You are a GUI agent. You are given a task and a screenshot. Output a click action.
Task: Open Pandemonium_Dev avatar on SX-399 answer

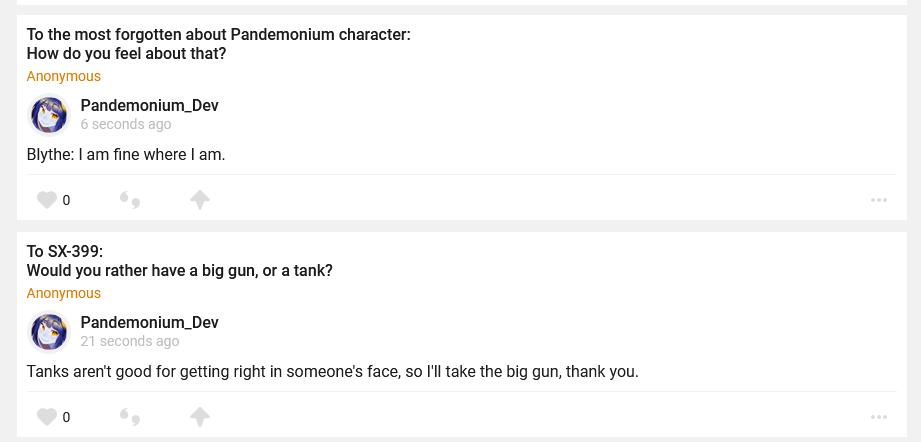(48, 332)
